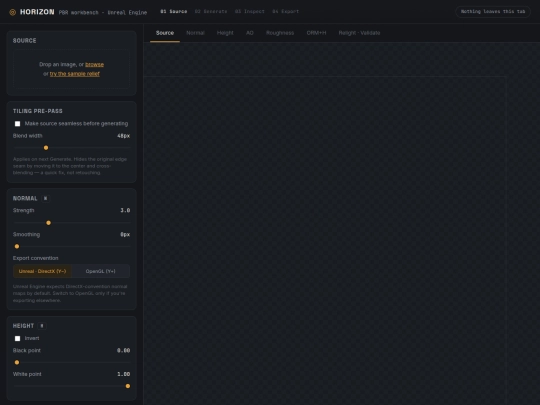
Task: Go to step 01 Source
Action: click(x=174, y=12)
